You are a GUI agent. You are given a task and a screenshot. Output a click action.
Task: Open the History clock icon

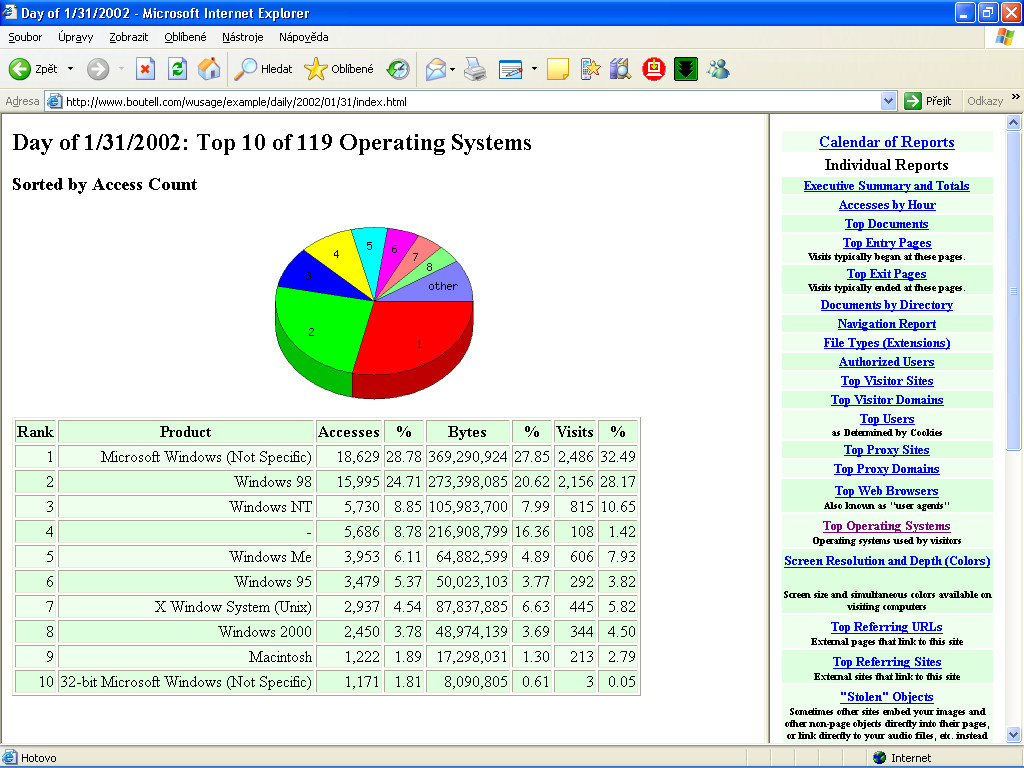coord(398,69)
